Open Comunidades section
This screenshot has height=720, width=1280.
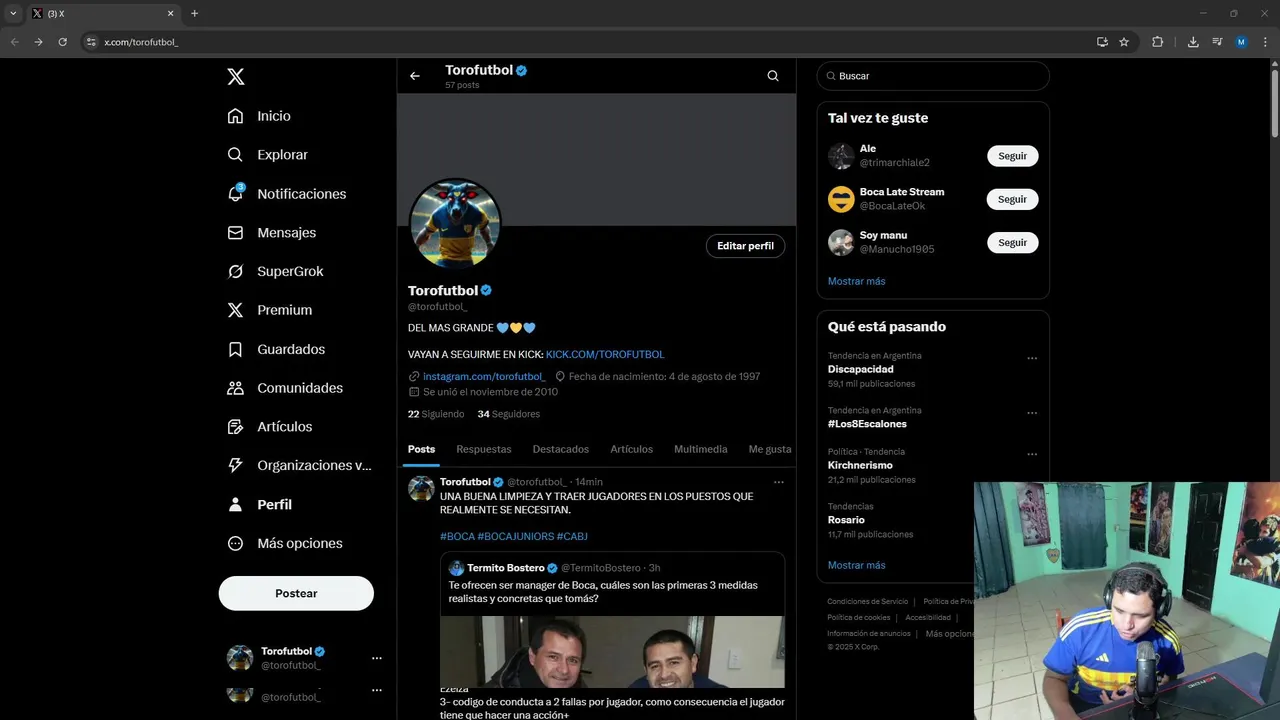click(x=286, y=388)
